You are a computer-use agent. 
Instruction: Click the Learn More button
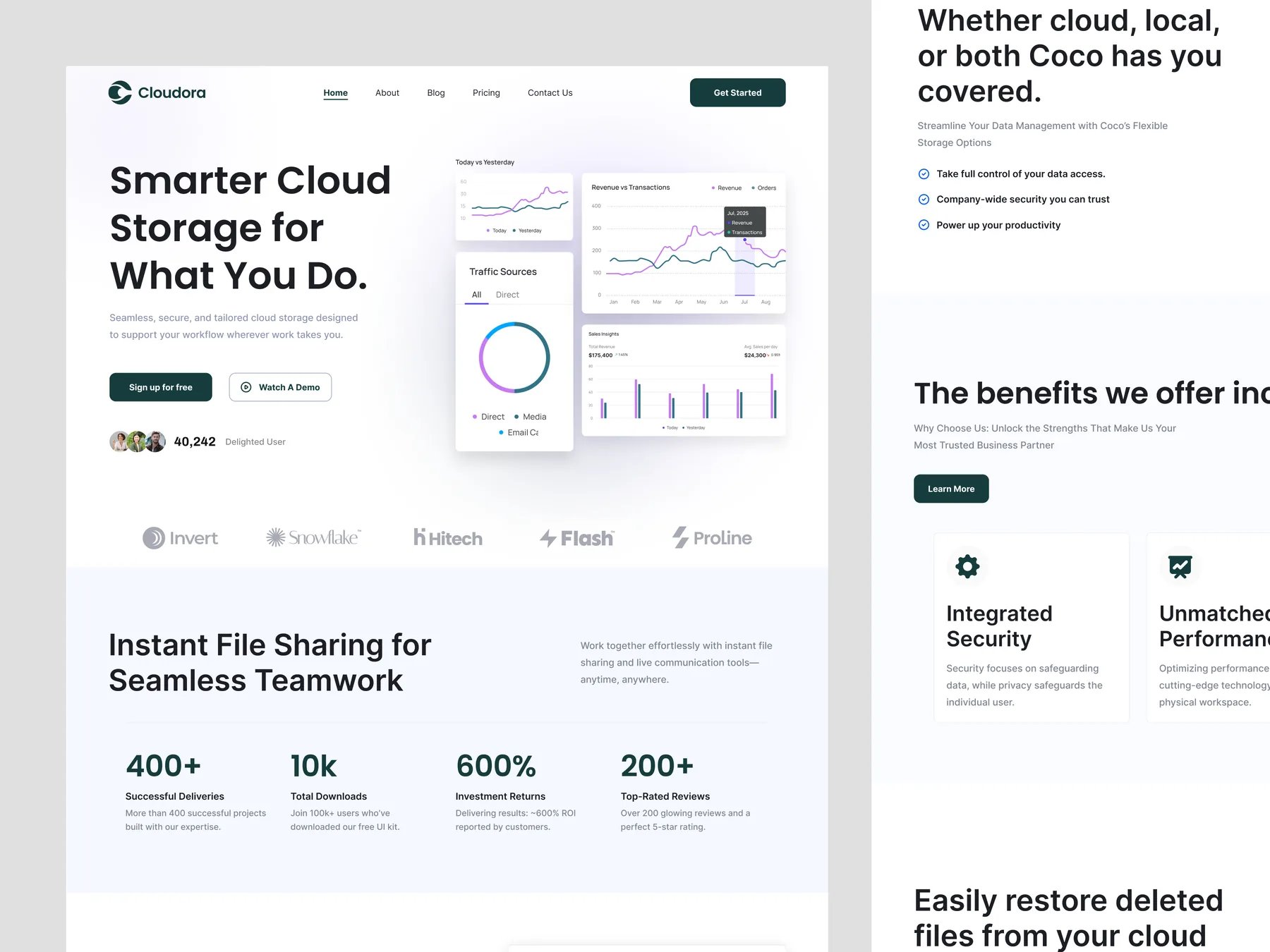[x=951, y=489]
